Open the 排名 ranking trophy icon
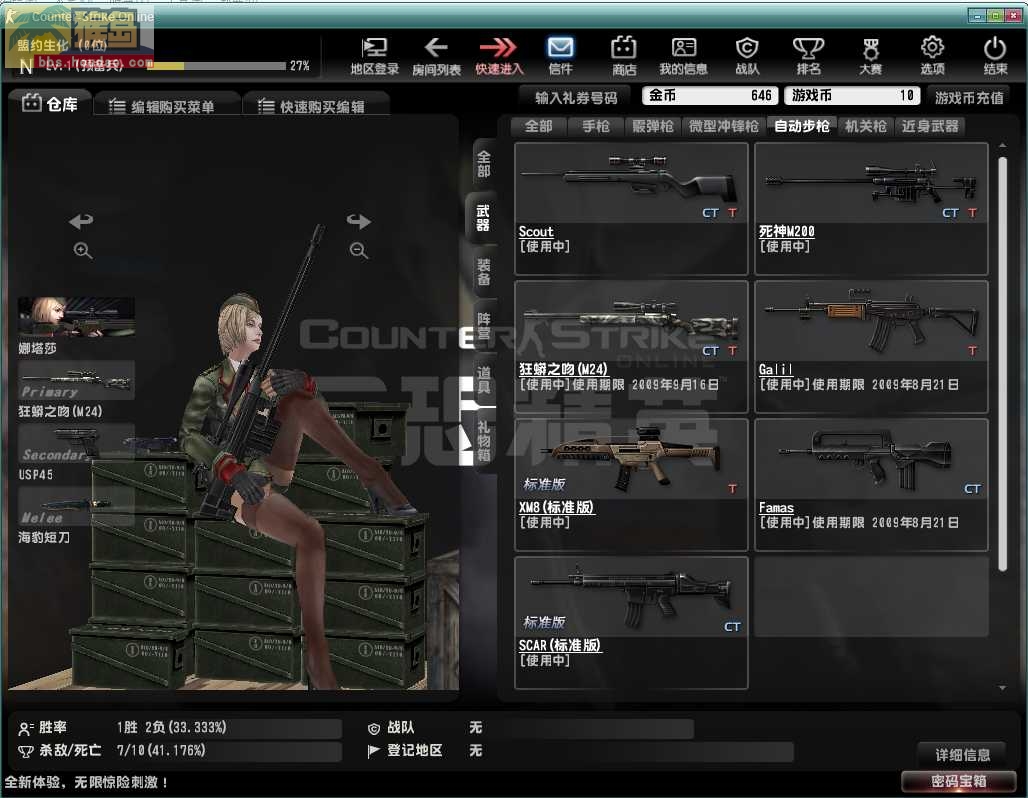 pyautogui.click(x=808, y=55)
